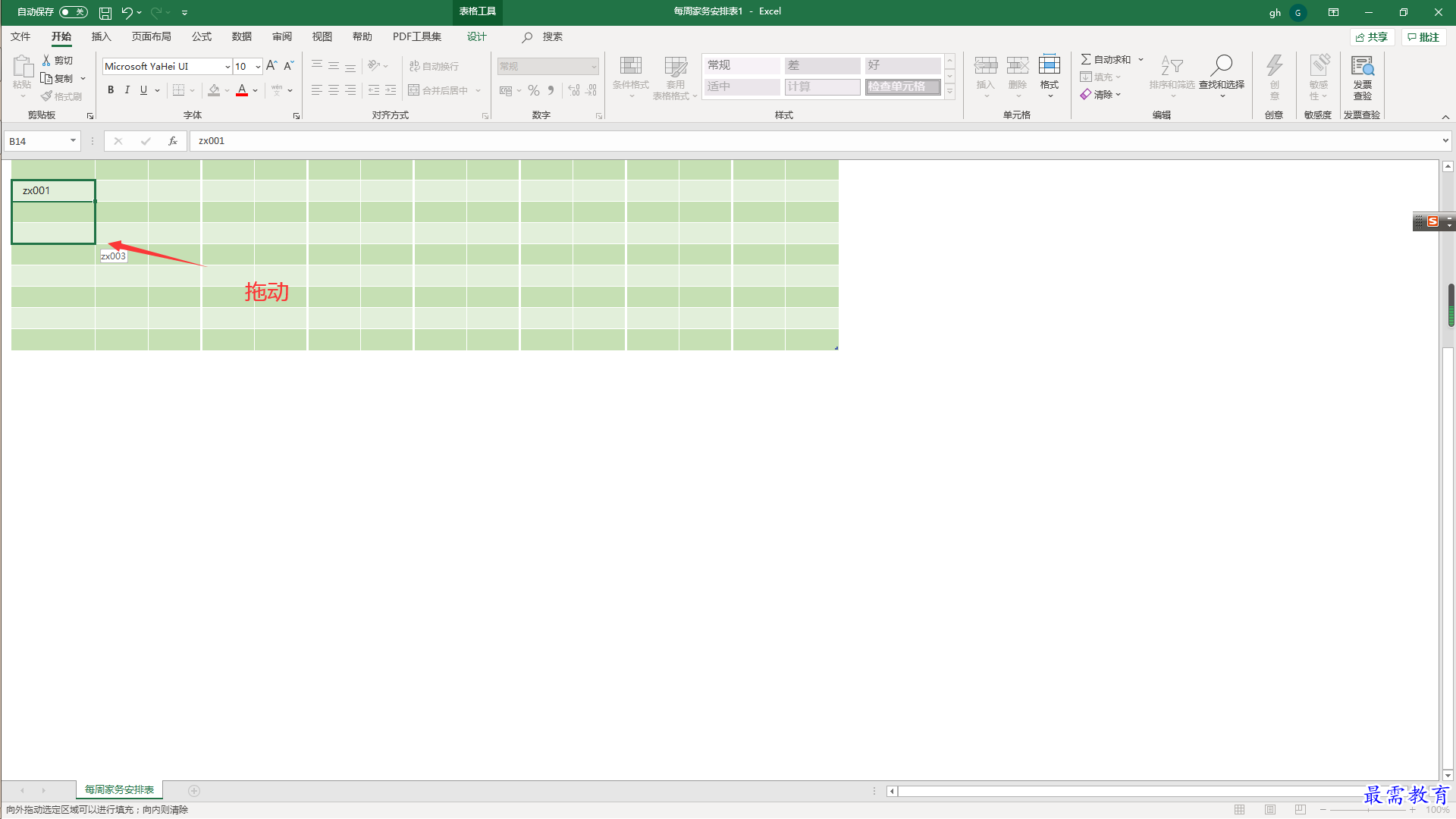The image size is (1456, 819).
Task: Expand the cell styles gallery
Action: click(x=949, y=92)
